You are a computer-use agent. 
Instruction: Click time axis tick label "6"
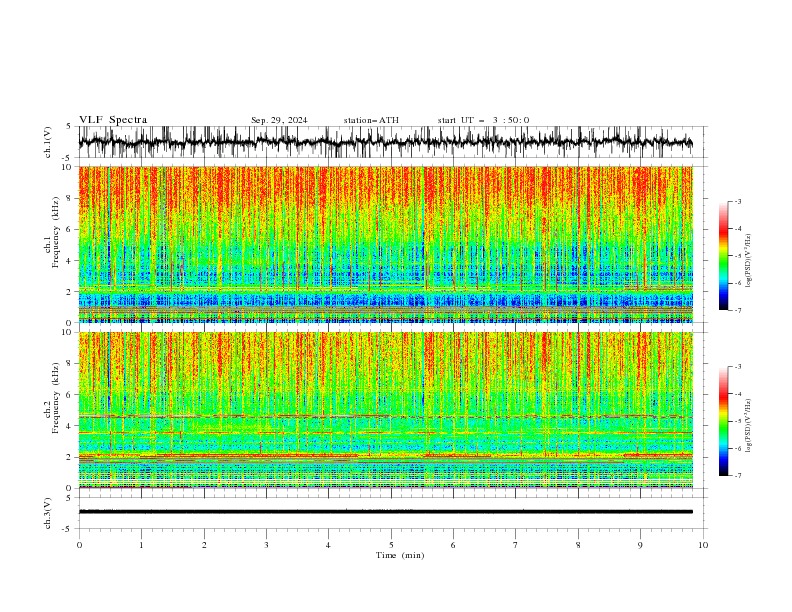point(453,545)
